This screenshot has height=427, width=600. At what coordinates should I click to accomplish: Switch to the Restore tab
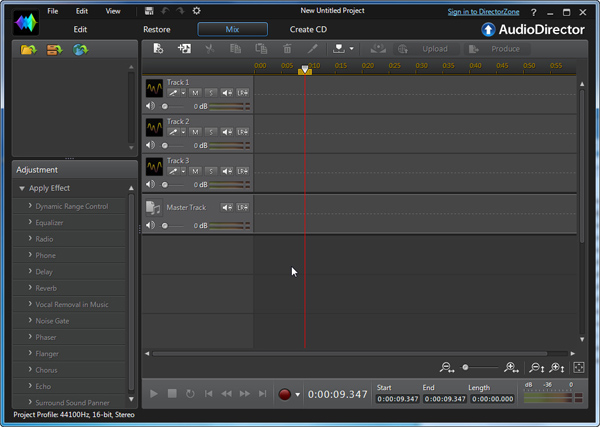pos(156,29)
